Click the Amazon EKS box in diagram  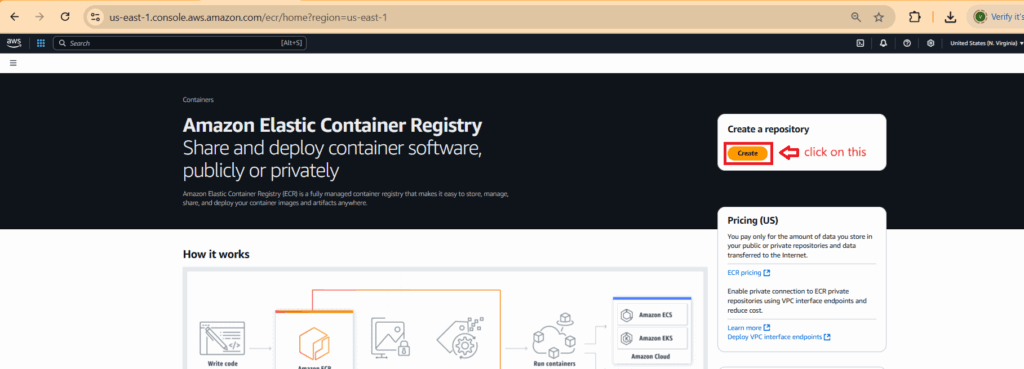[651, 338]
